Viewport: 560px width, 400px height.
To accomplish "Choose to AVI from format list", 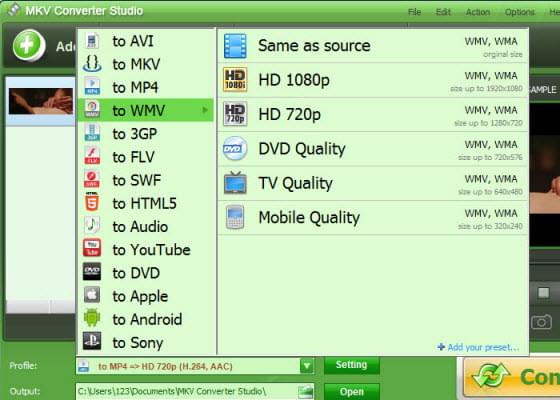I will [146, 41].
